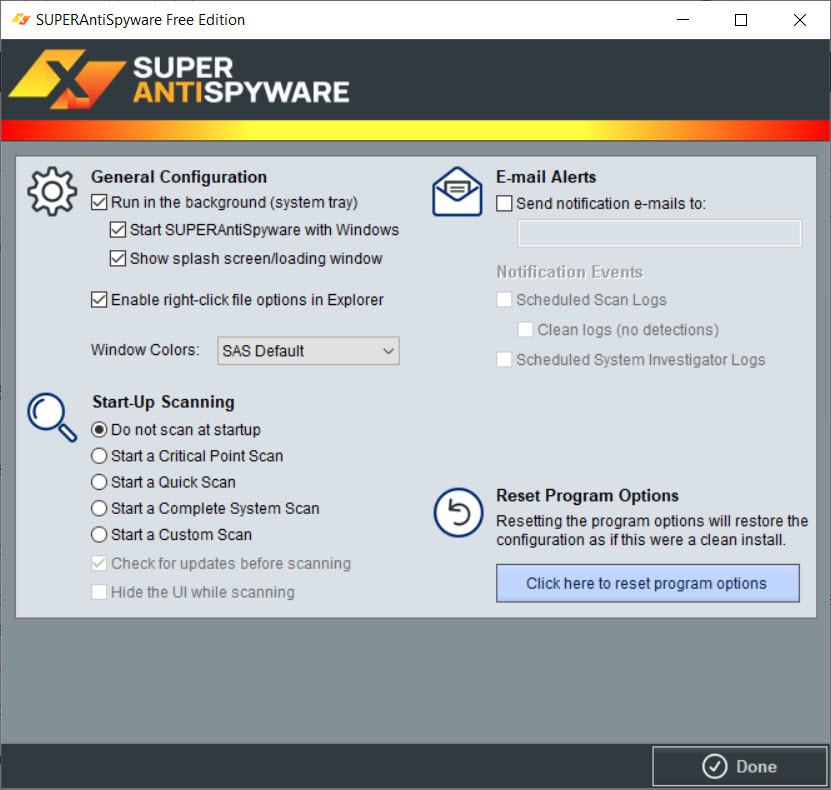Toggle Check for updates before scanning

tap(99, 563)
